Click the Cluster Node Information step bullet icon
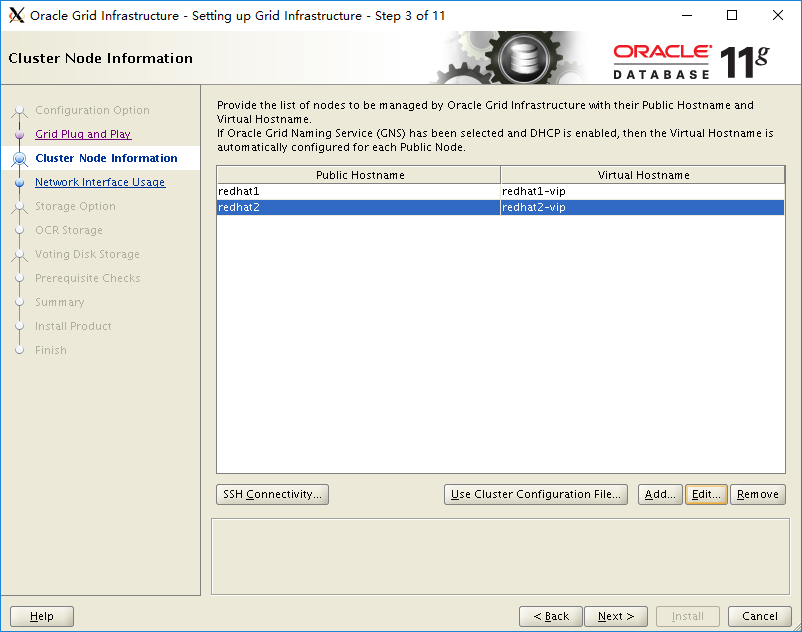 [19, 159]
